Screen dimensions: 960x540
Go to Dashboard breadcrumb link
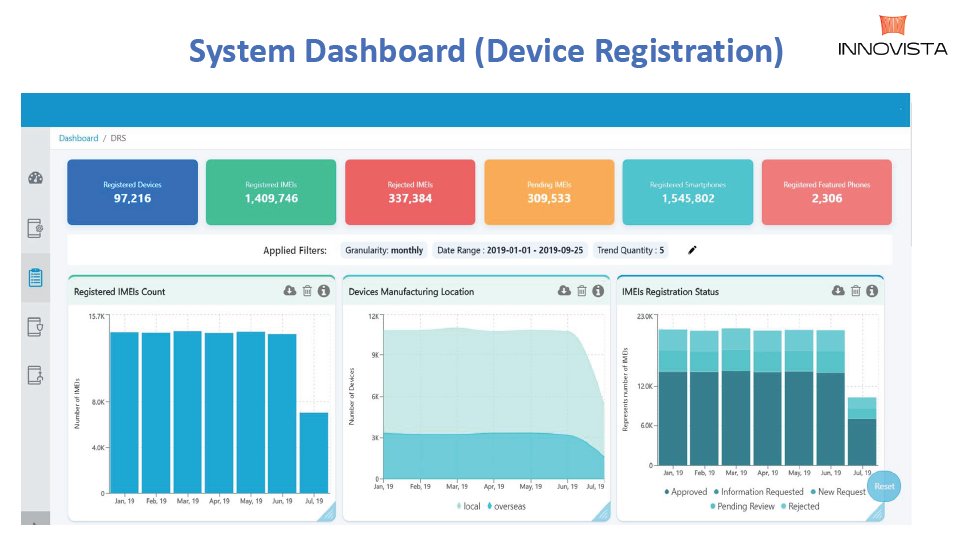[x=78, y=138]
